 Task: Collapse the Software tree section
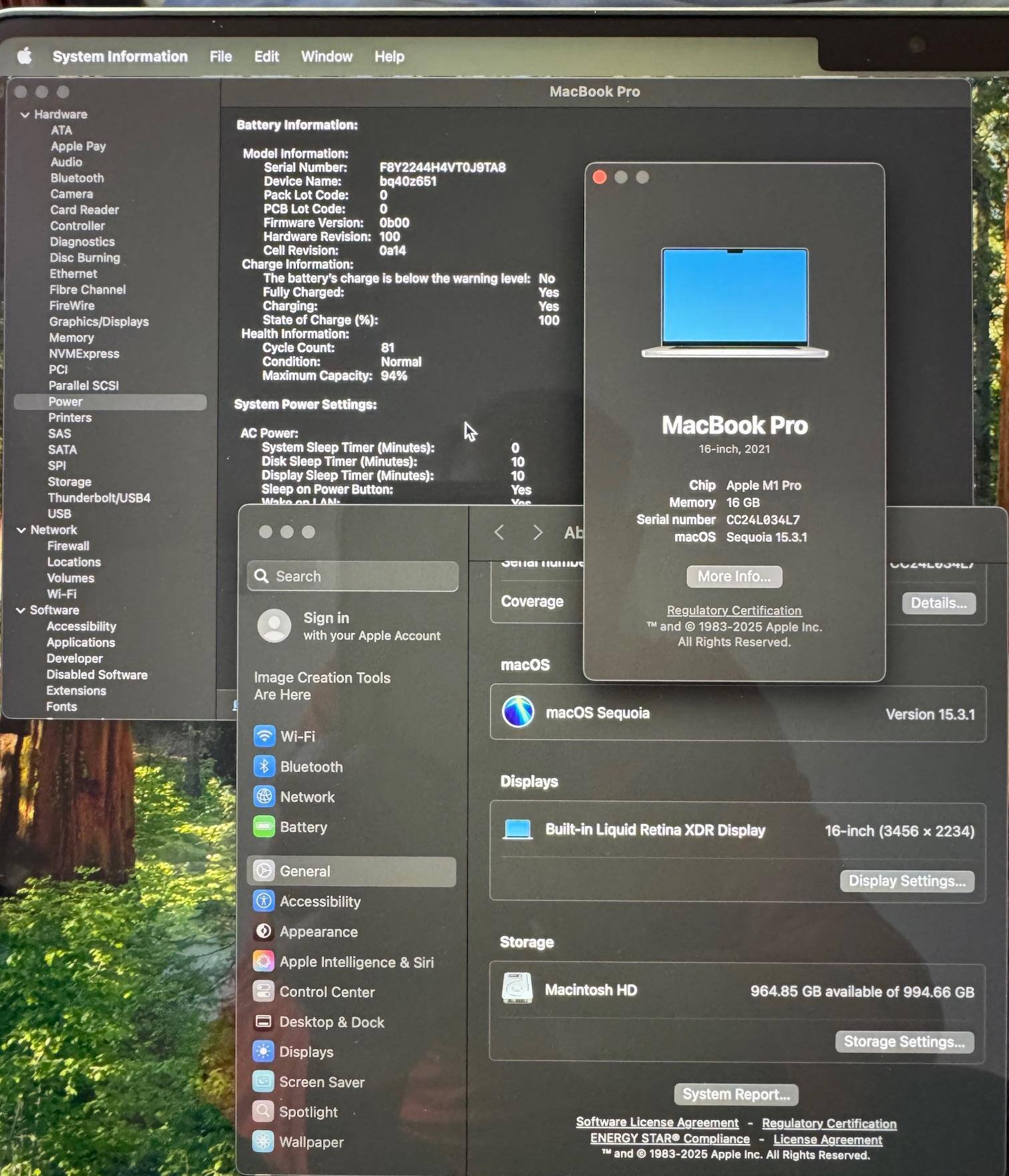[21, 610]
